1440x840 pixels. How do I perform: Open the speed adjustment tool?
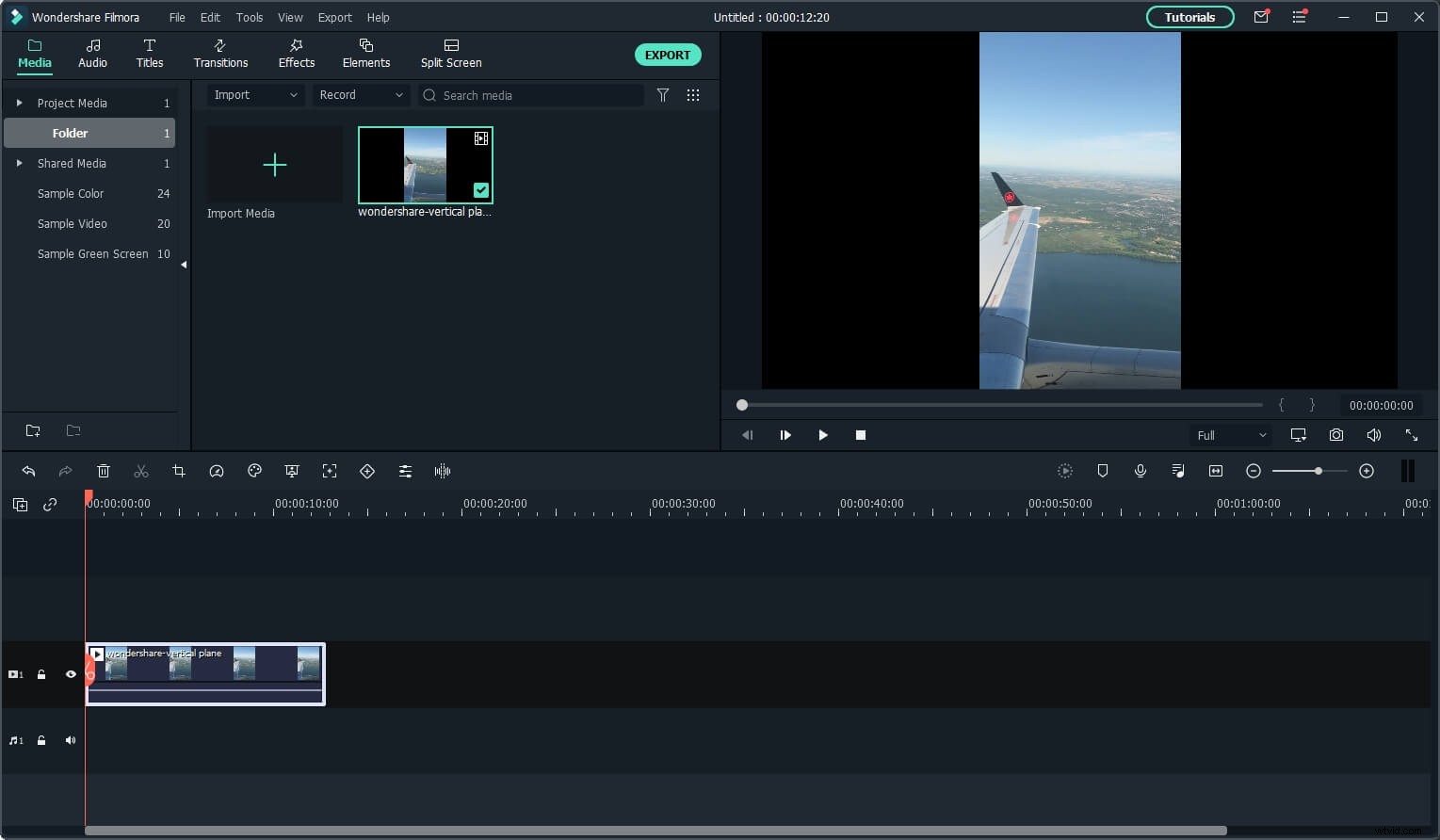[217, 471]
